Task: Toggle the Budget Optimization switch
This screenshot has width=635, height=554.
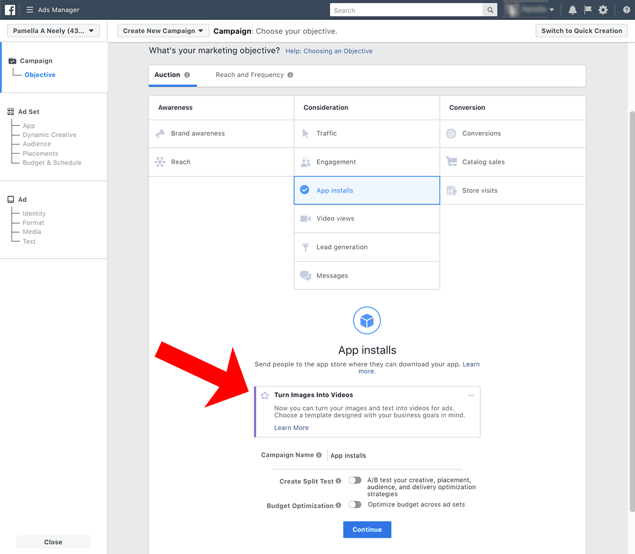Action: (x=355, y=505)
